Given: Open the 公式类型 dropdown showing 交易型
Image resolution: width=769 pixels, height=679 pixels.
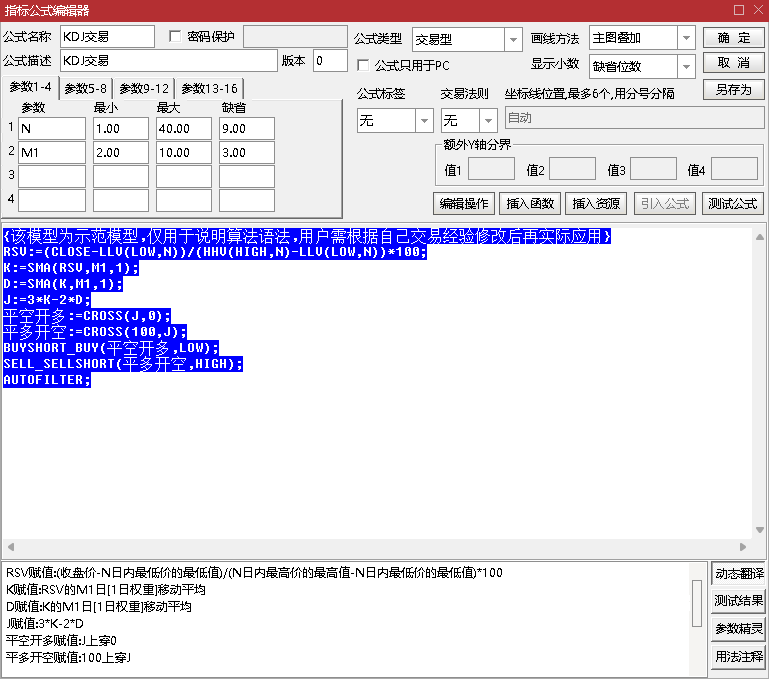Looking at the screenshot, I should pyautogui.click(x=467, y=39).
